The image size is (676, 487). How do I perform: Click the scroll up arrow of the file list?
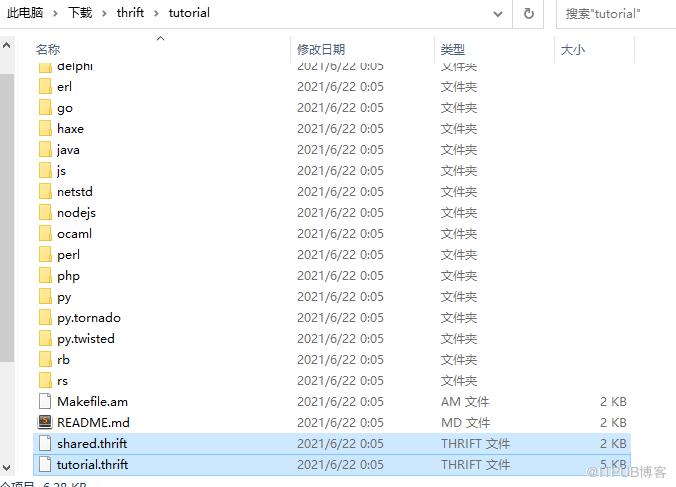[7, 45]
